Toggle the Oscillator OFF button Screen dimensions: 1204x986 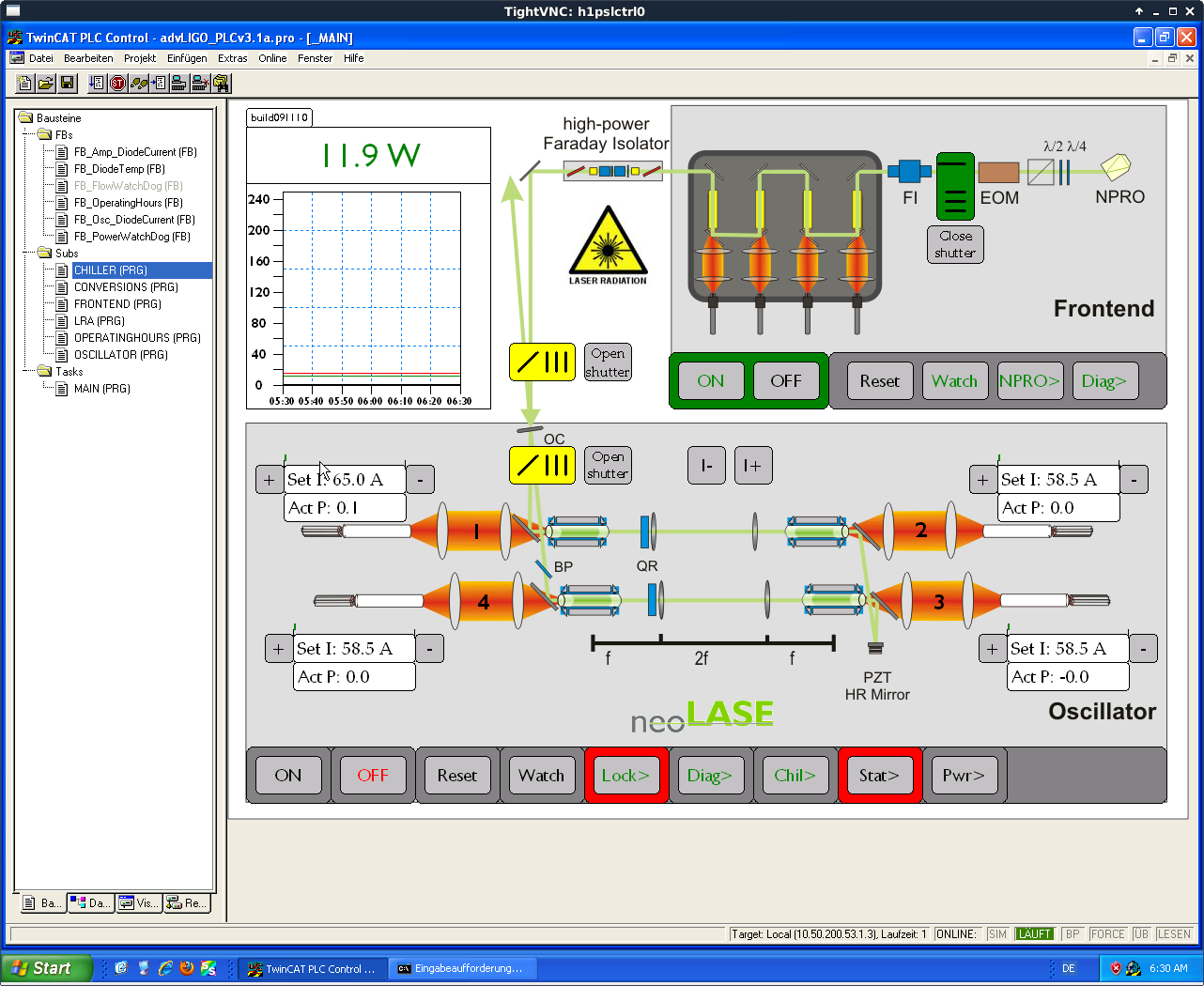[372, 775]
